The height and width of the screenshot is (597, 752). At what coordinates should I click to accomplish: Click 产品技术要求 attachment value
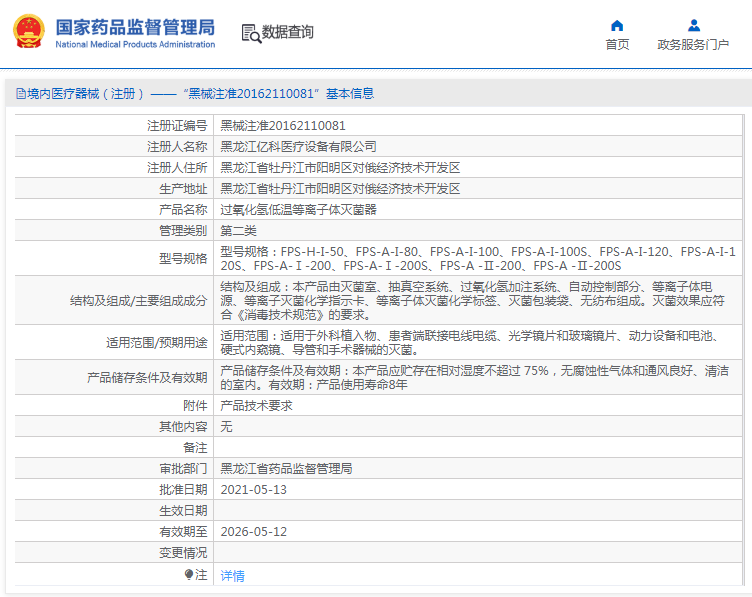(x=256, y=406)
